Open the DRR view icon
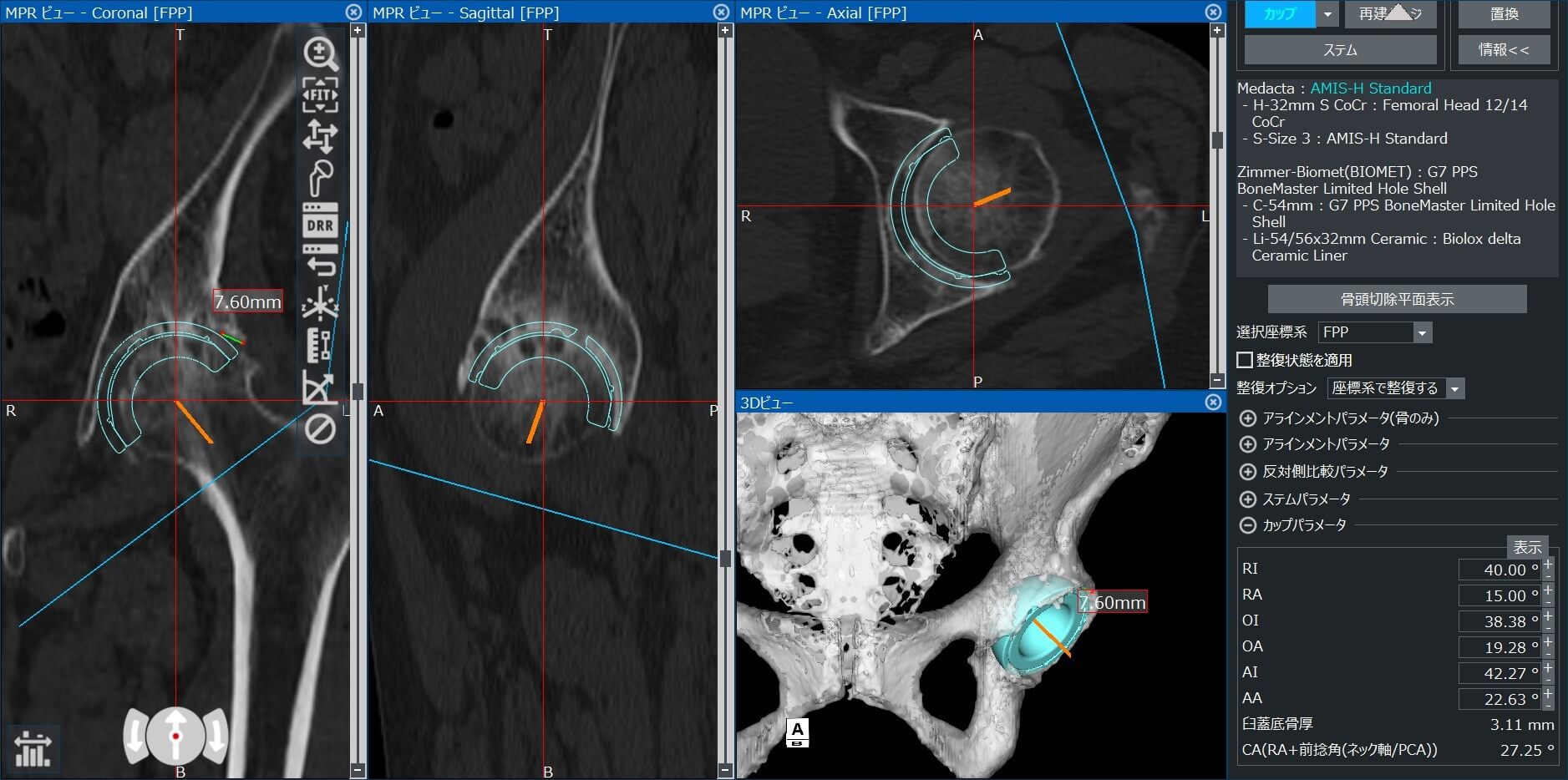 click(321, 220)
